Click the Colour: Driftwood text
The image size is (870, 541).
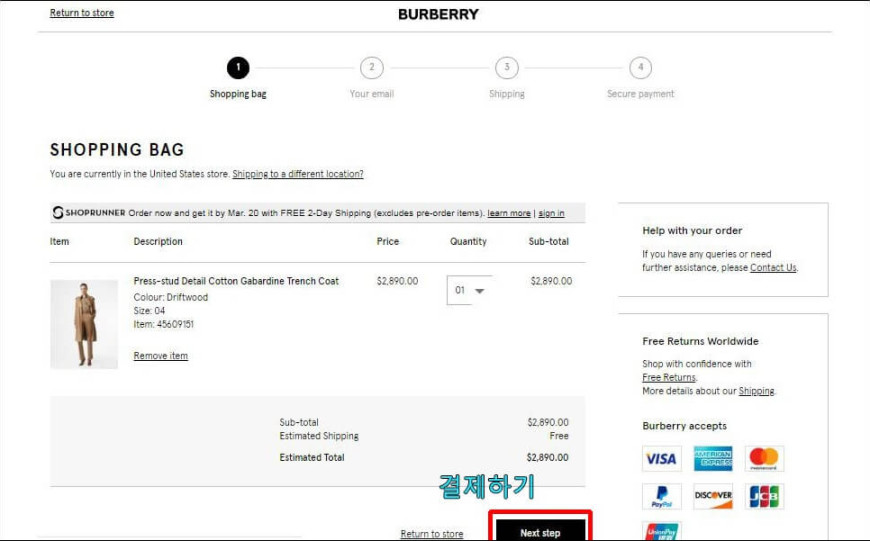pos(170,297)
